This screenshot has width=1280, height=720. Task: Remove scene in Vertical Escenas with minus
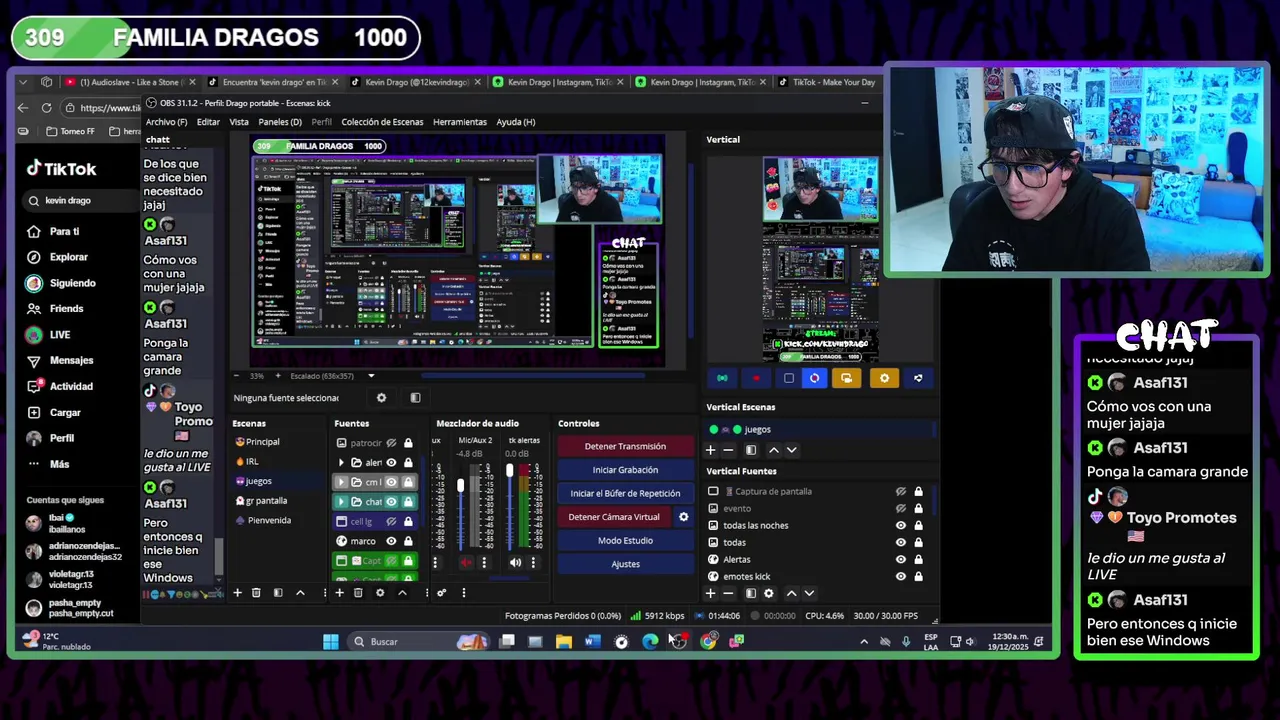[x=728, y=450]
